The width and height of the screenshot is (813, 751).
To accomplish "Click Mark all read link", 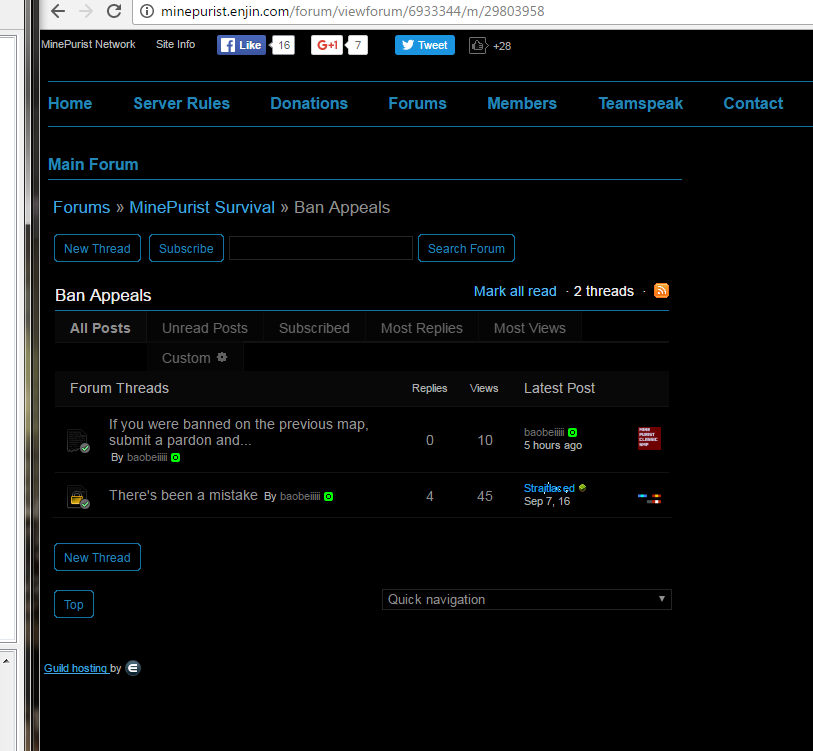I will tap(515, 291).
